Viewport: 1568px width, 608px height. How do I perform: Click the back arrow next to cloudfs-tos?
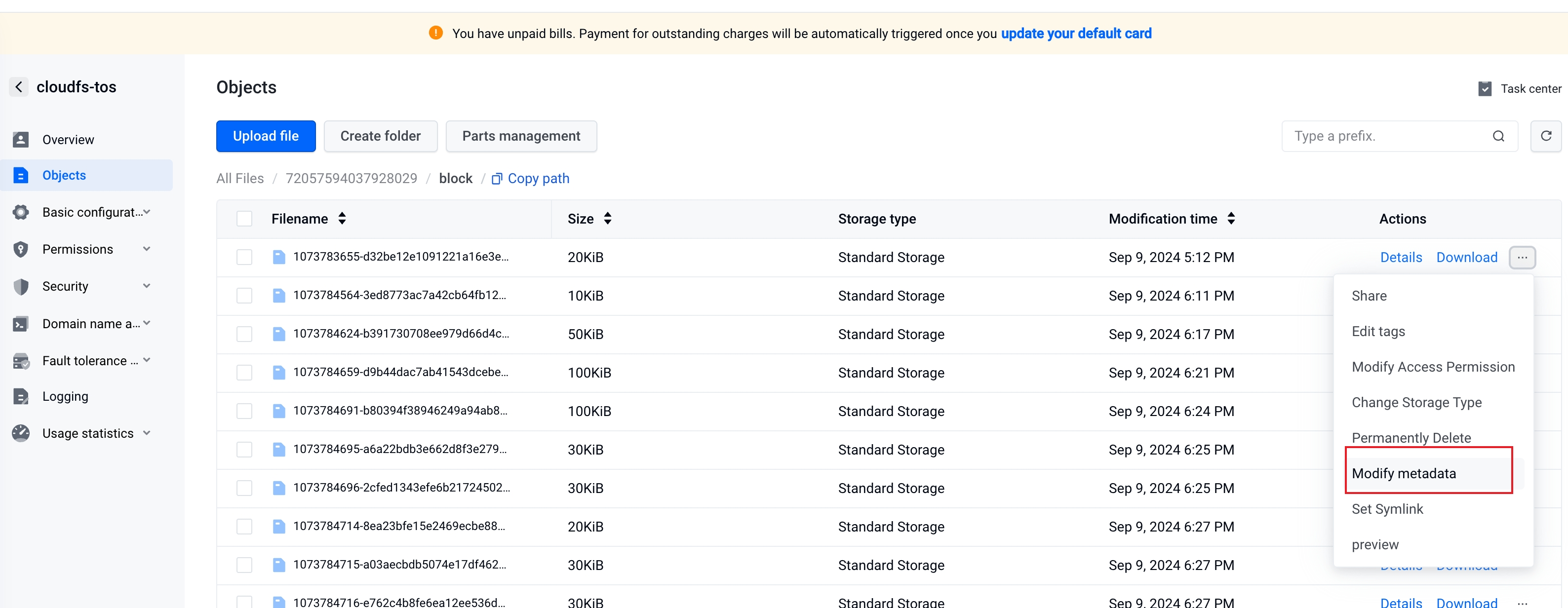(19, 87)
